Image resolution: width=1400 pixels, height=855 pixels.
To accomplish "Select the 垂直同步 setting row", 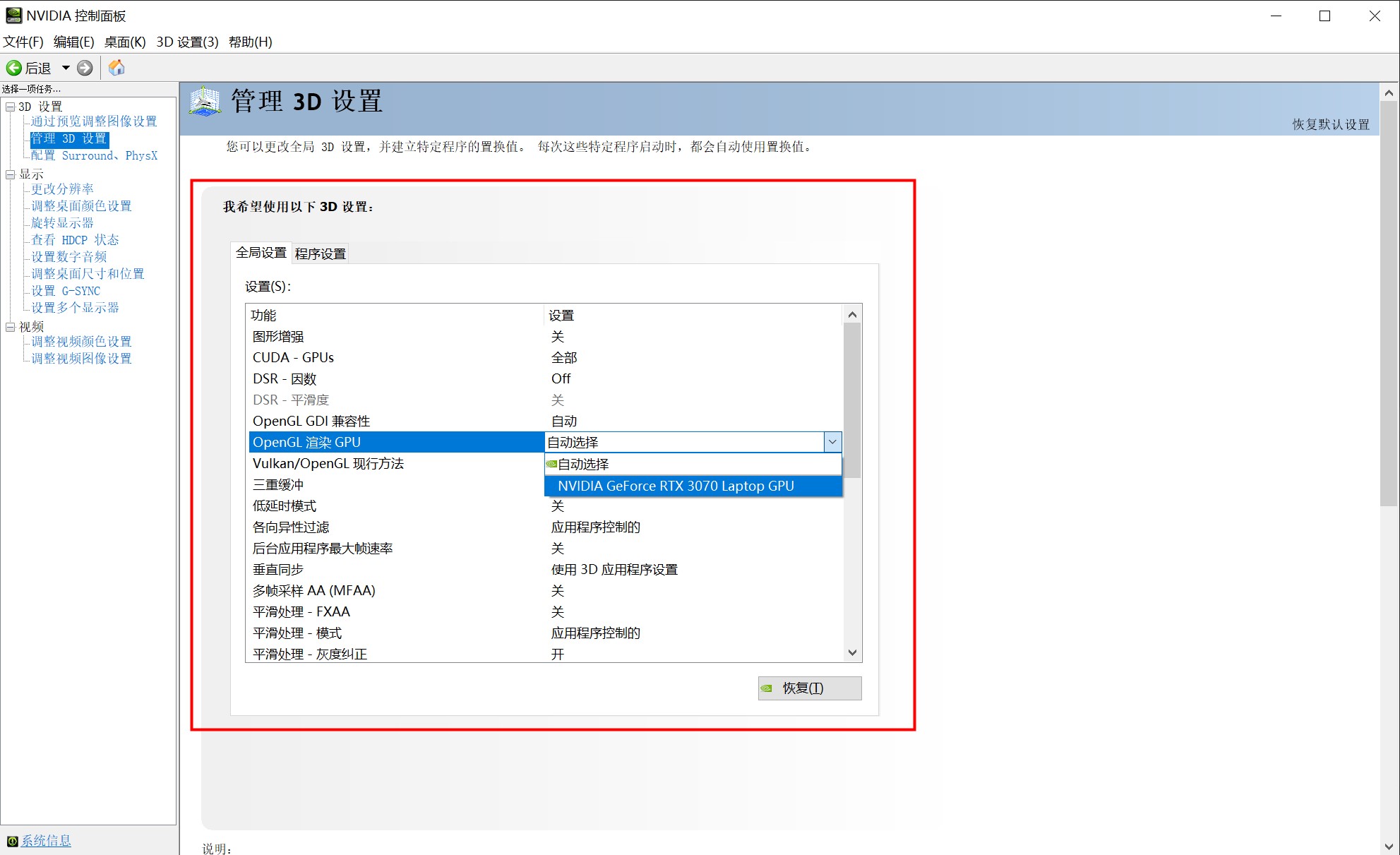I will point(544,570).
